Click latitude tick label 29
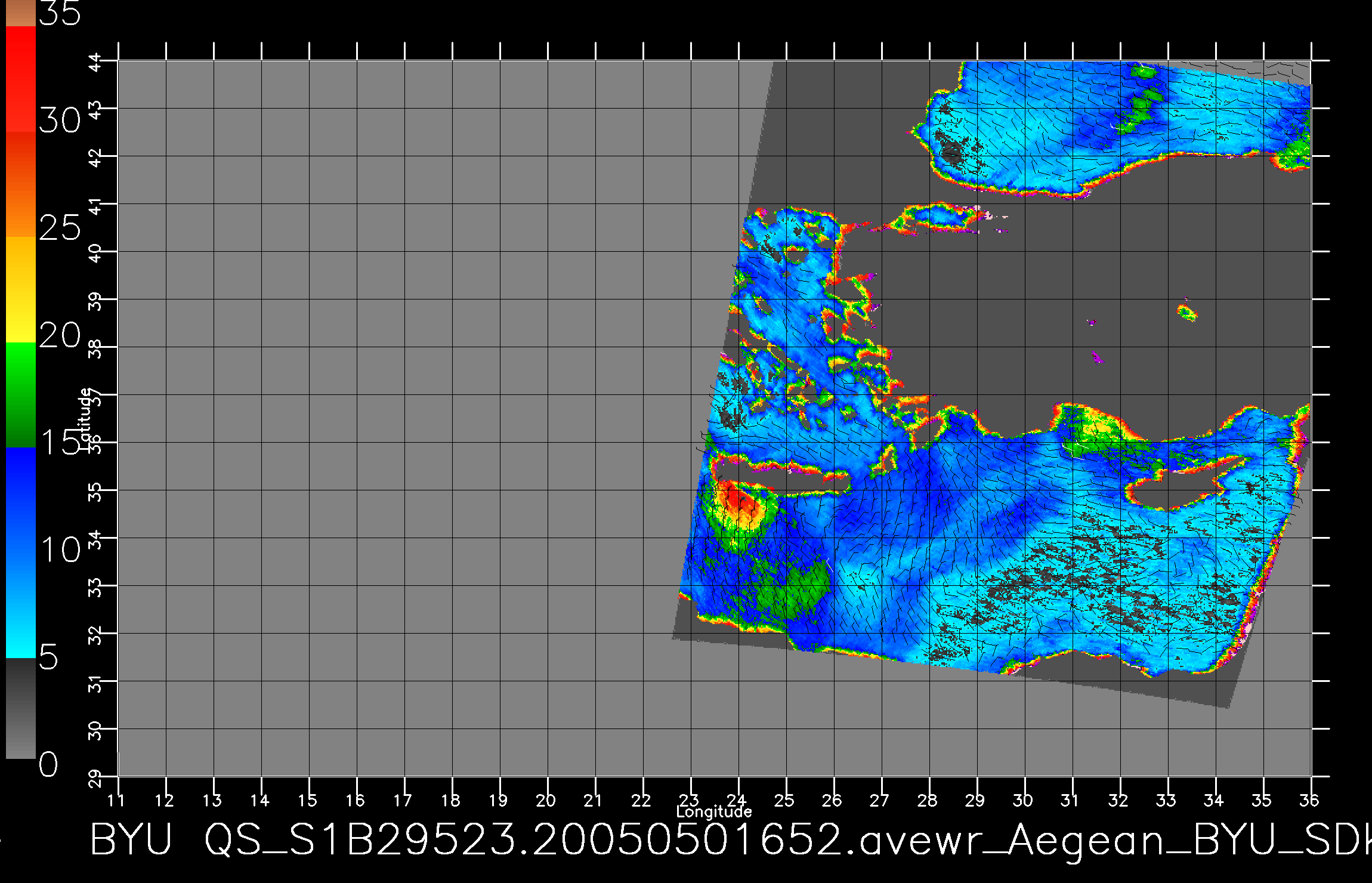Viewport: 1372px width, 883px height. [x=95, y=779]
